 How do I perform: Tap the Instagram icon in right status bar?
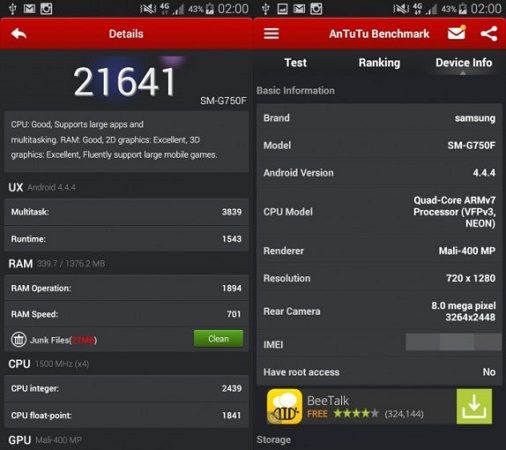click(316, 9)
